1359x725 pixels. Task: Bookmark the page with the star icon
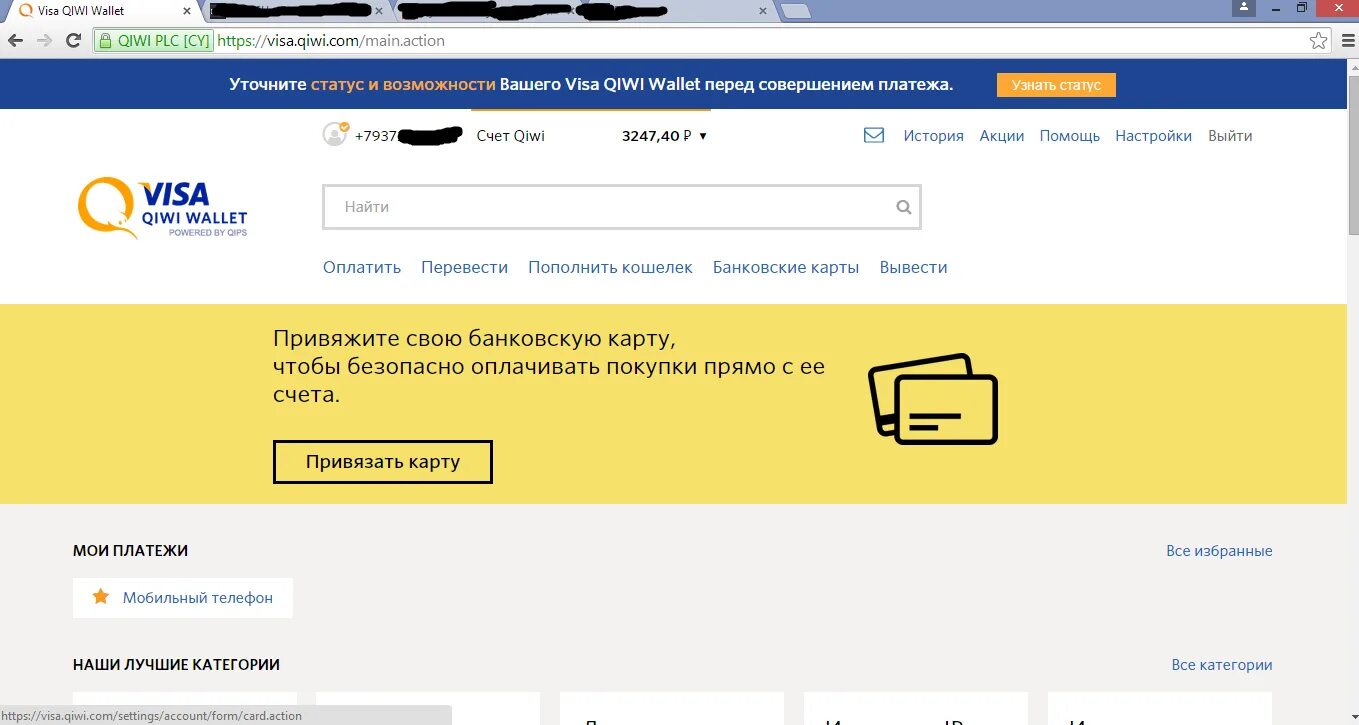click(1319, 41)
